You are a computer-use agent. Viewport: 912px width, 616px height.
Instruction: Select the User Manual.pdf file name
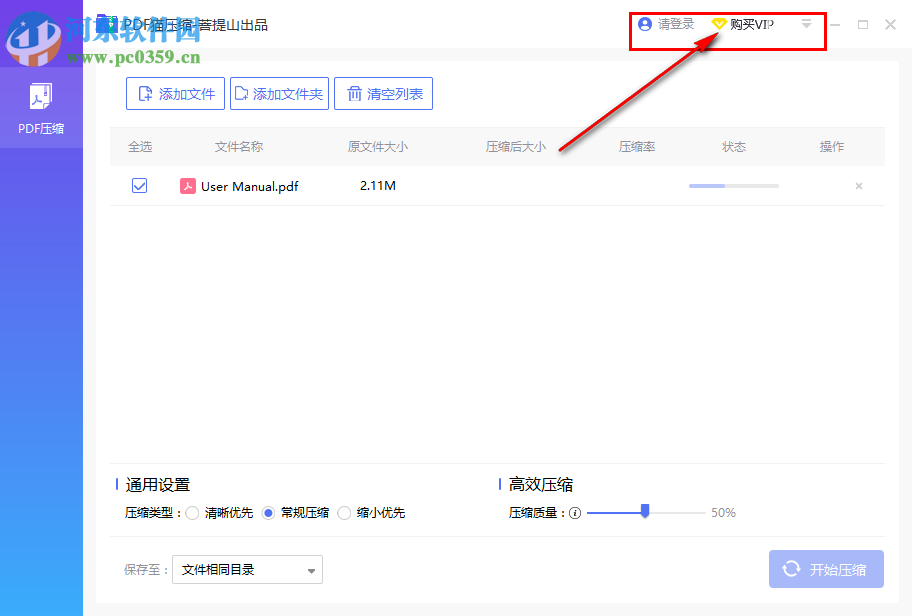pos(250,186)
